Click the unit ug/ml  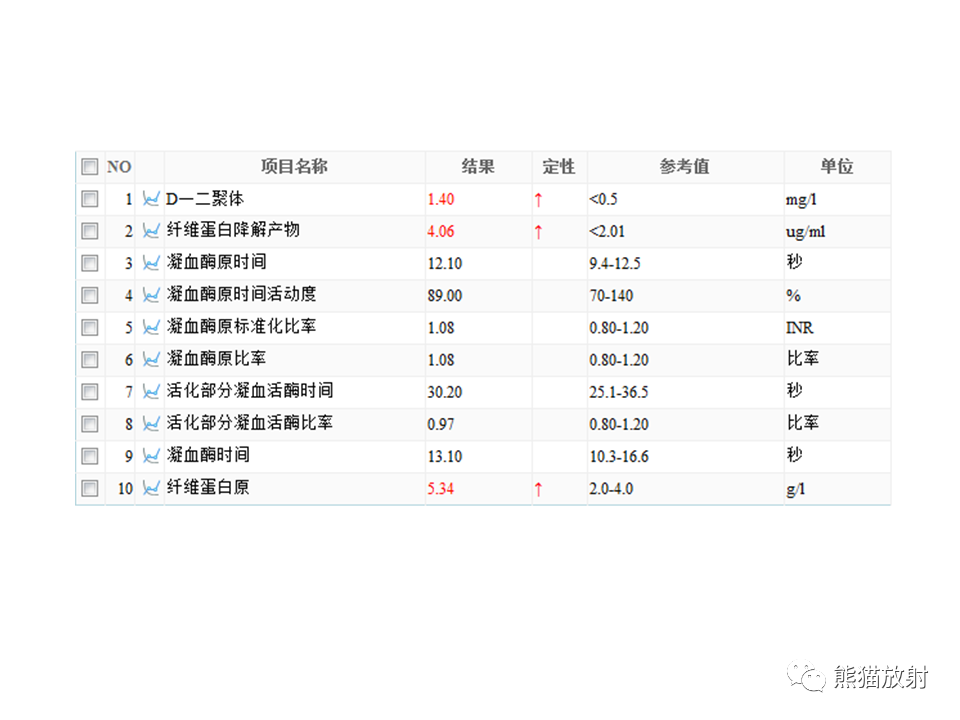tap(806, 232)
